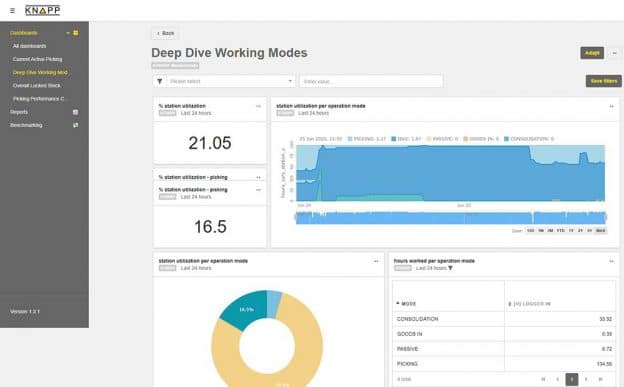624x387 pixels.
Task: Sort table by LOGGED IN column
Action: click(x=530, y=304)
